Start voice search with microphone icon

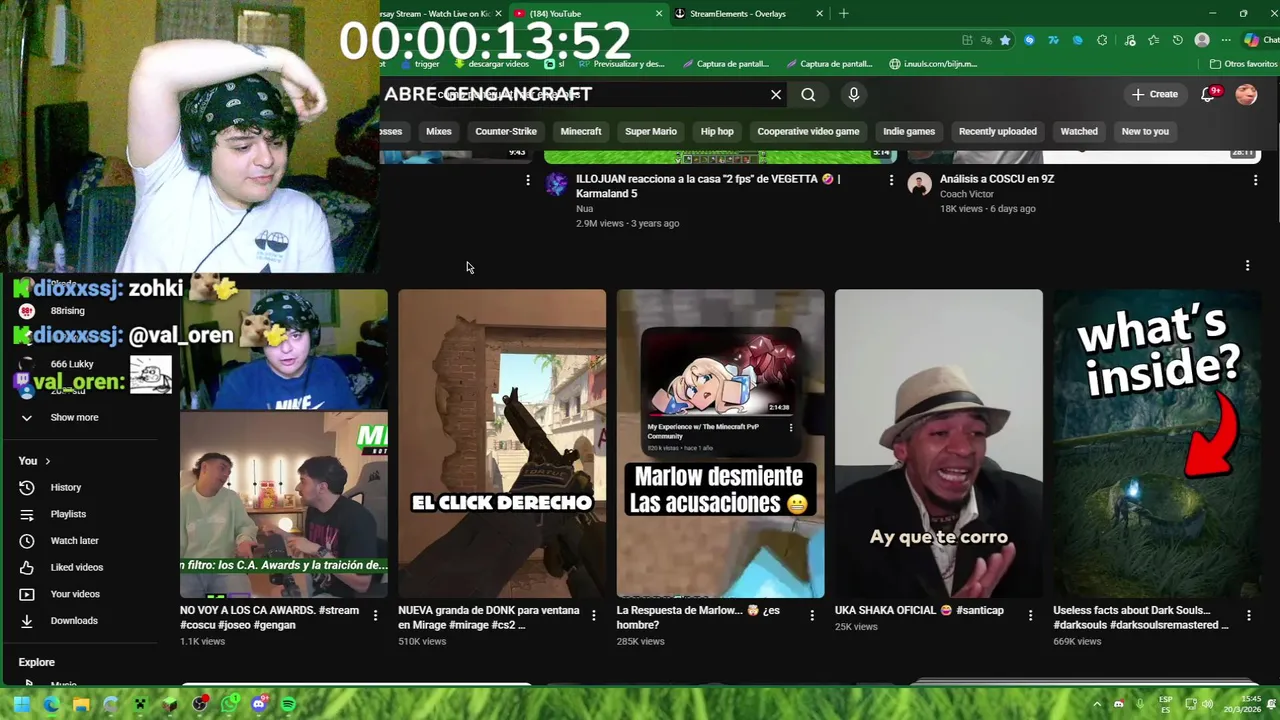coord(853,95)
